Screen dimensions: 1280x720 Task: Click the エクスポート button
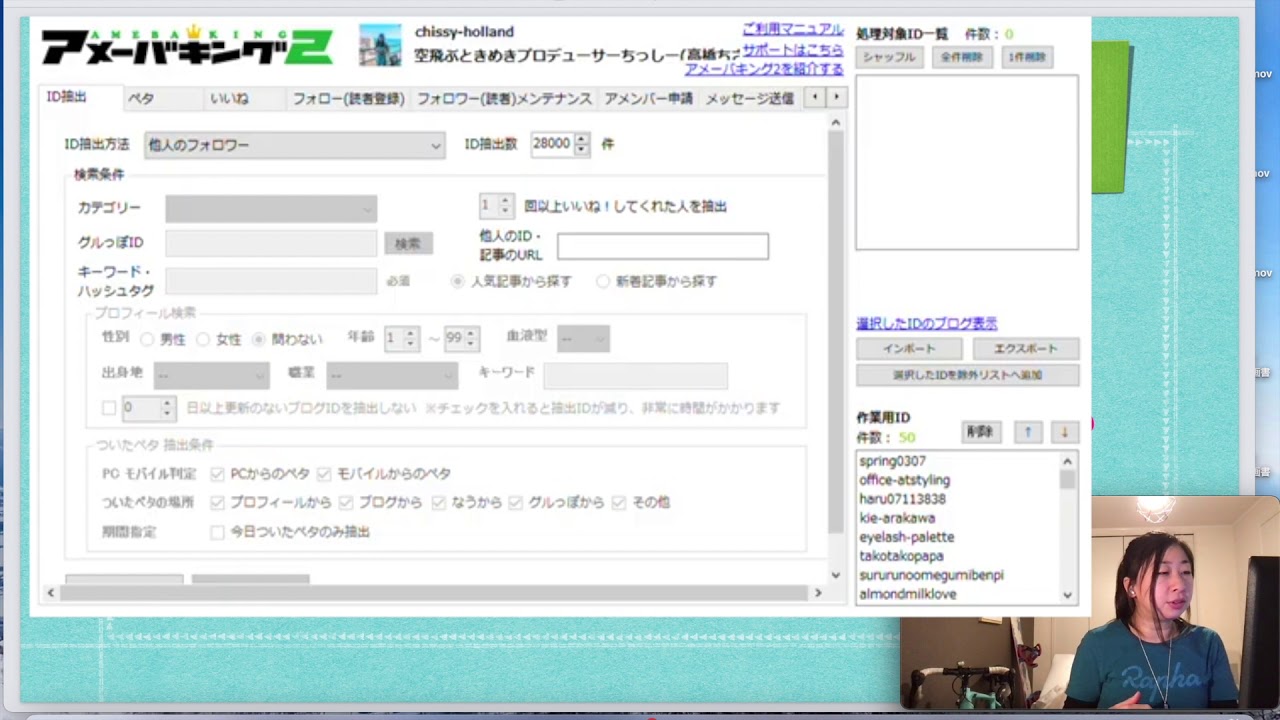[1026, 349]
